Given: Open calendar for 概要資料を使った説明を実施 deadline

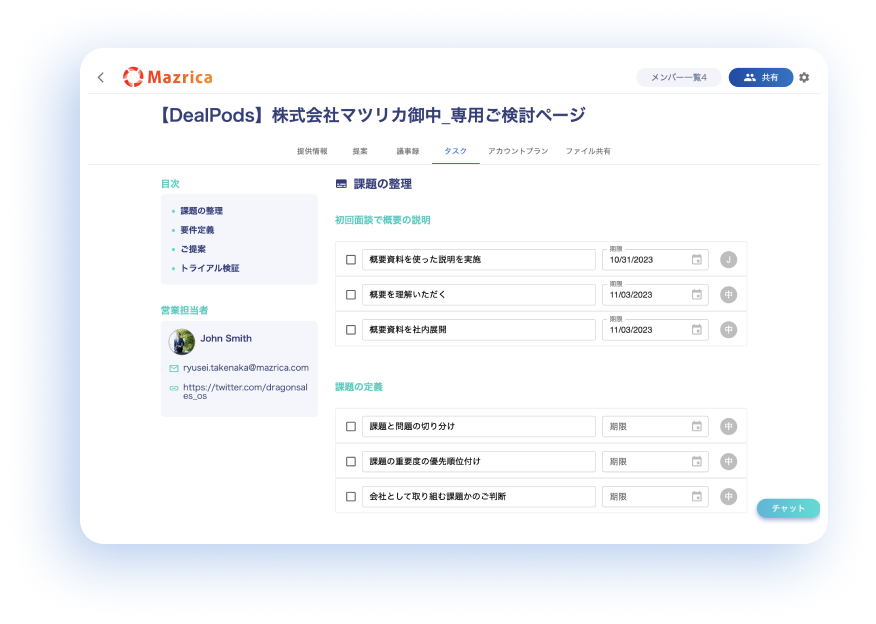Looking at the screenshot, I should [697, 259].
